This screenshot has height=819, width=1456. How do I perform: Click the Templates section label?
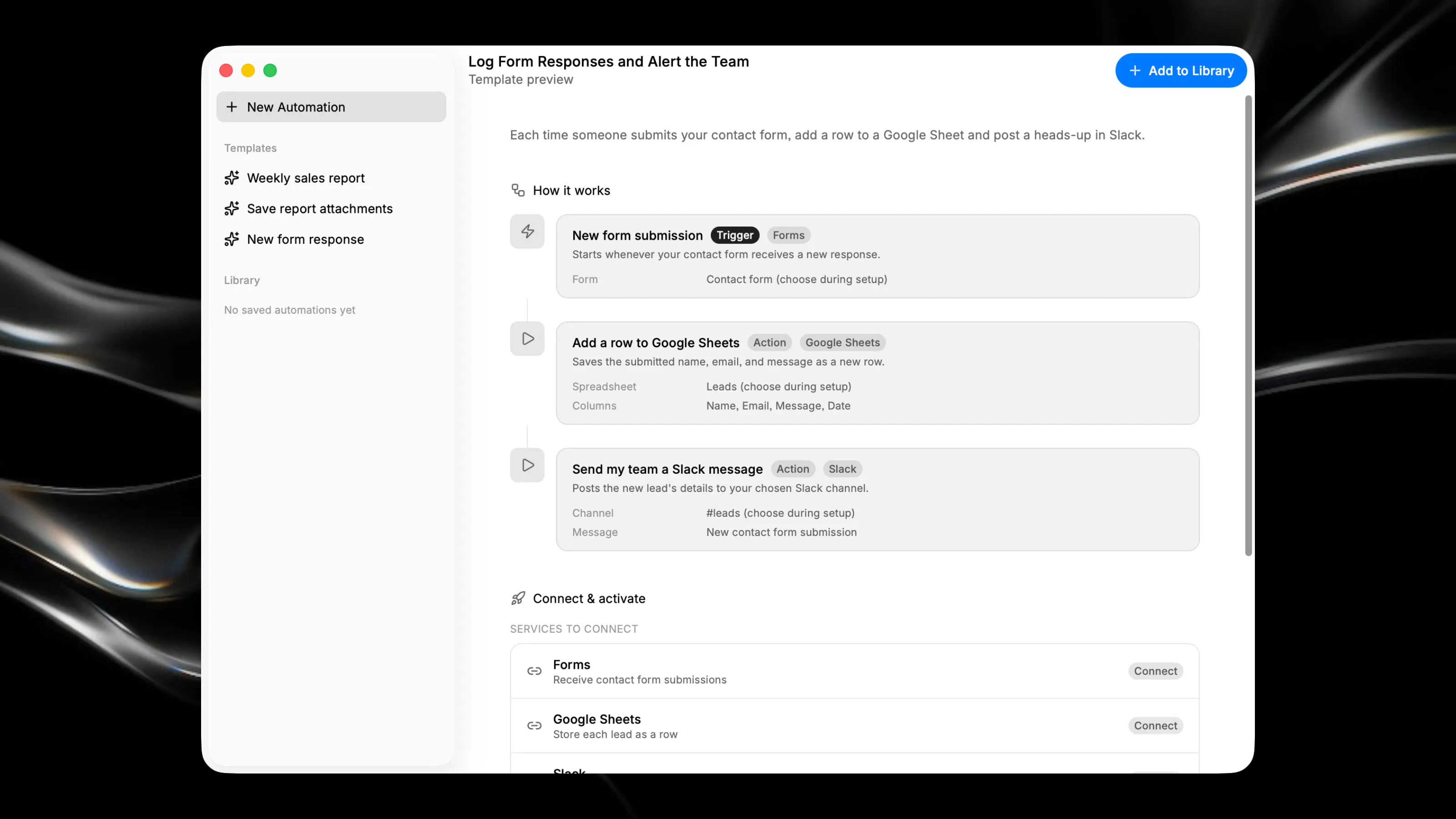click(250, 148)
